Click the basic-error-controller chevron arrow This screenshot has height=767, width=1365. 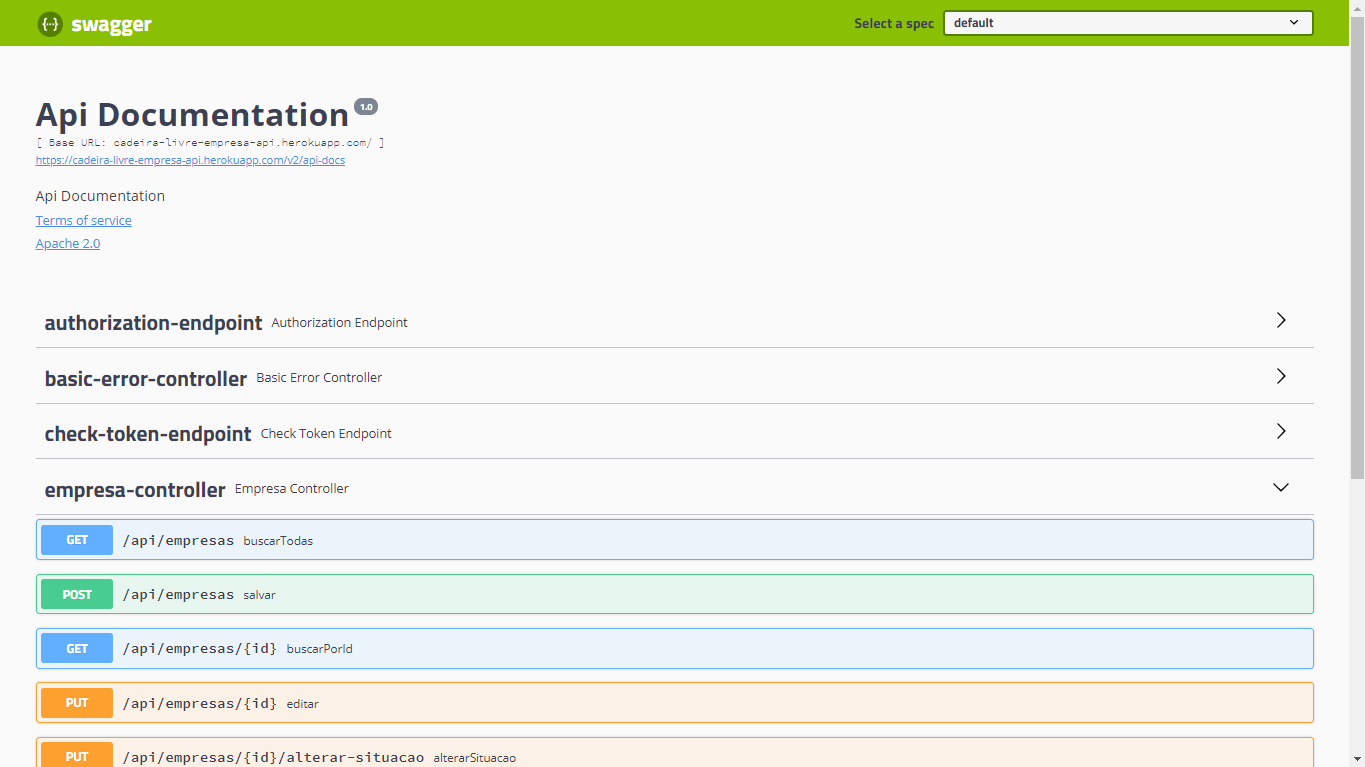(x=1281, y=377)
